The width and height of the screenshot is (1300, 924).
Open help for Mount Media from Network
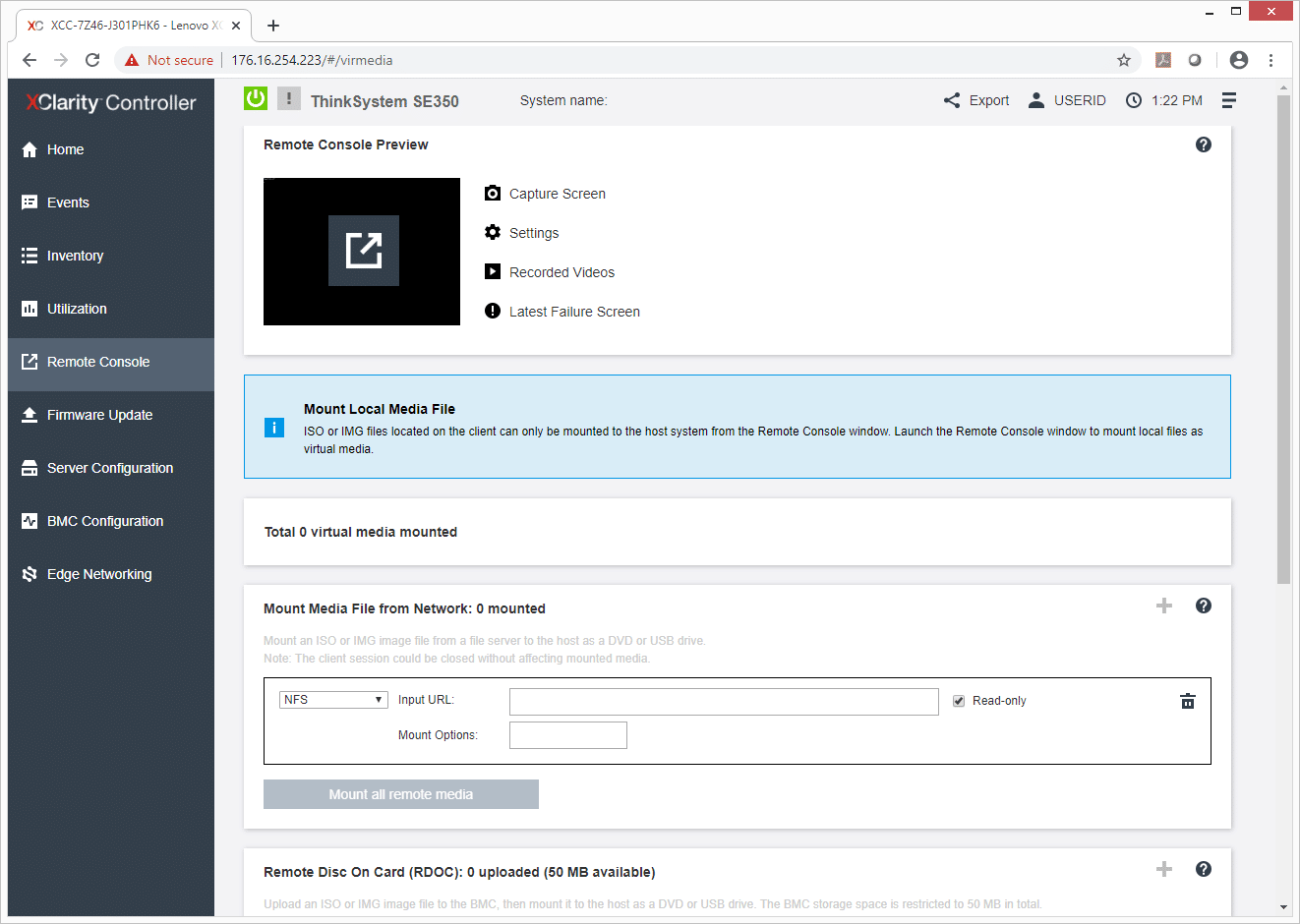coord(1204,606)
